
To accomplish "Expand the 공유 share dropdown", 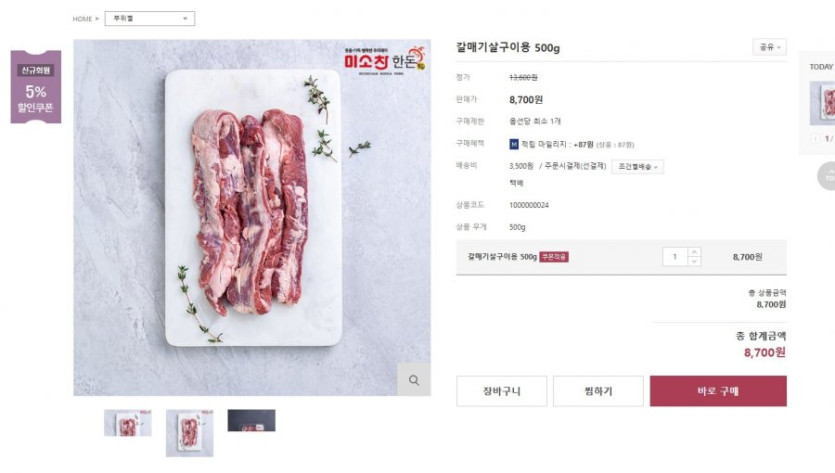I will [768, 47].
